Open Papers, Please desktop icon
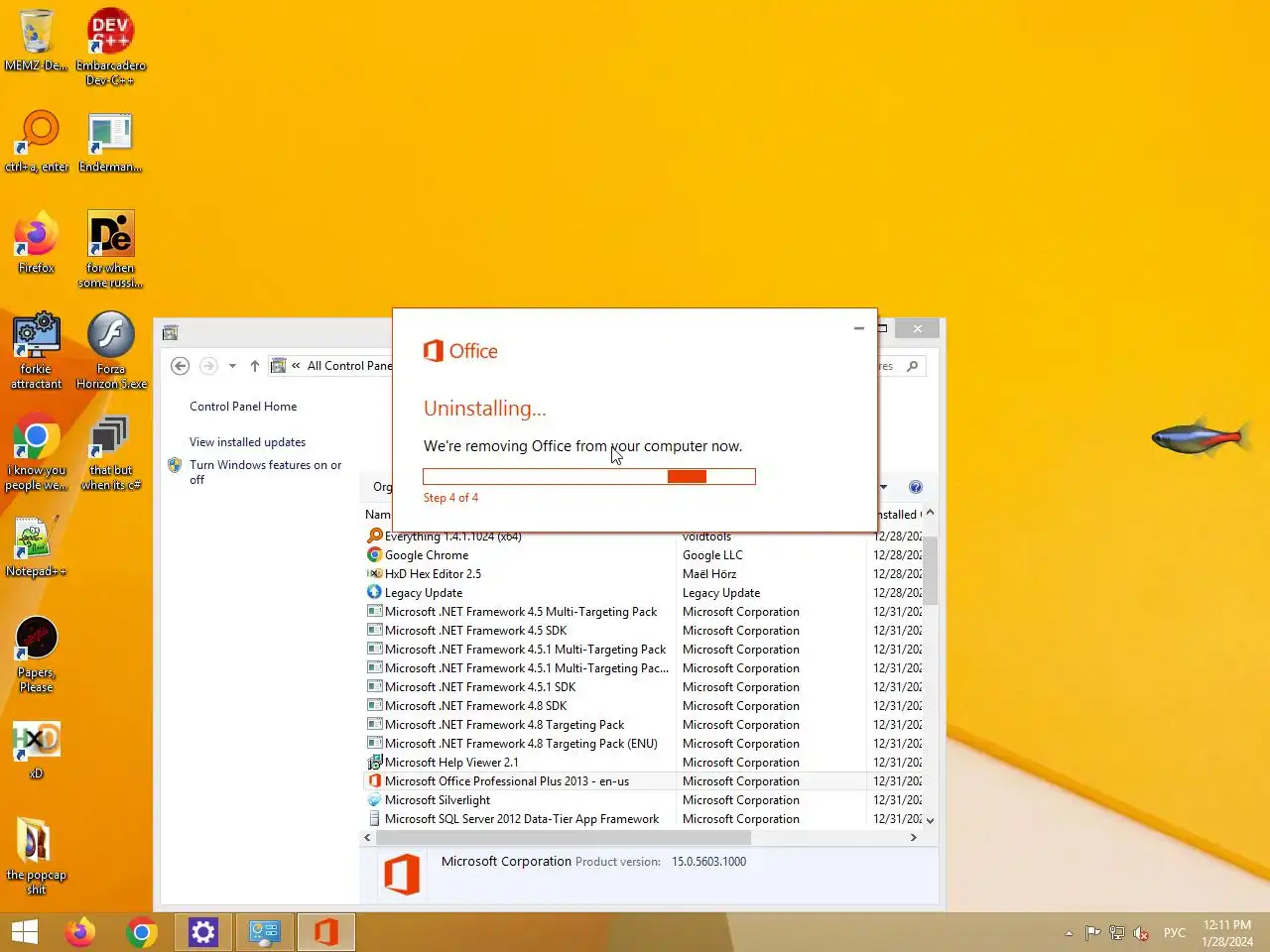 pyautogui.click(x=36, y=654)
